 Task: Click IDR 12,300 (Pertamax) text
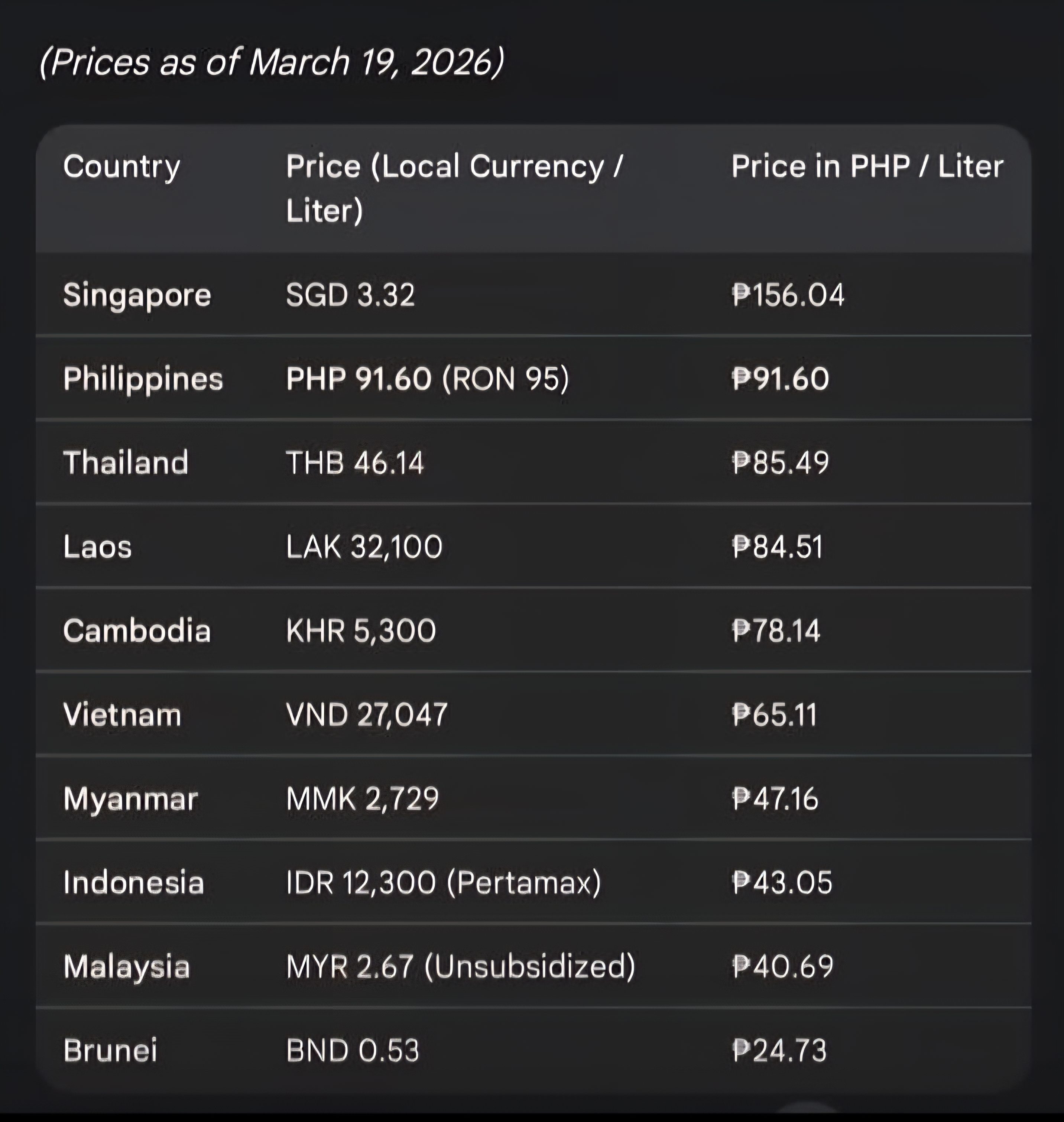tap(443, 883)
